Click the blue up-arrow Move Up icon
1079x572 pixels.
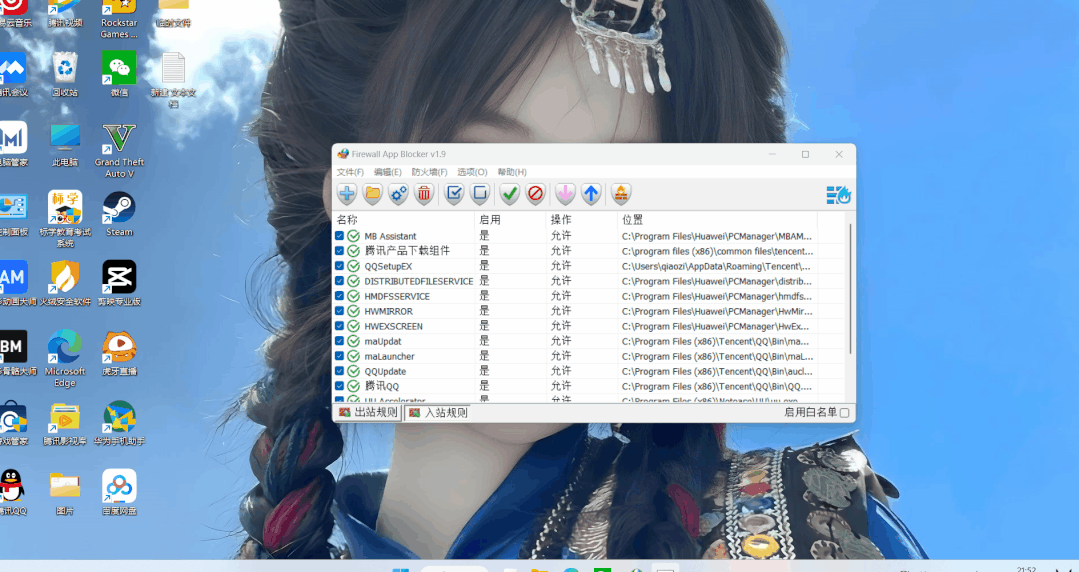[591, 194]
